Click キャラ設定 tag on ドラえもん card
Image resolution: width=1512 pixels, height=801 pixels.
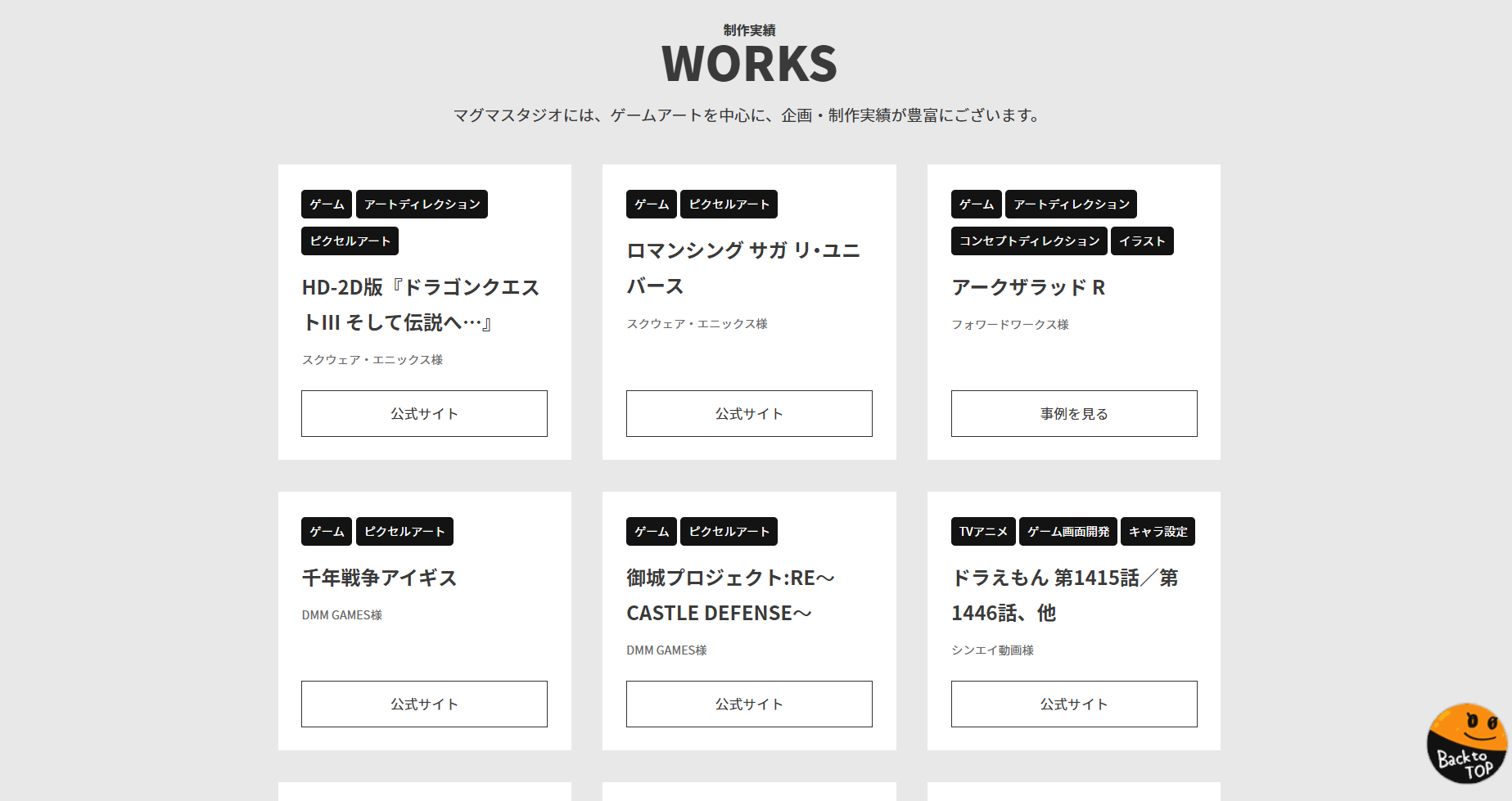coord(1158,531)
